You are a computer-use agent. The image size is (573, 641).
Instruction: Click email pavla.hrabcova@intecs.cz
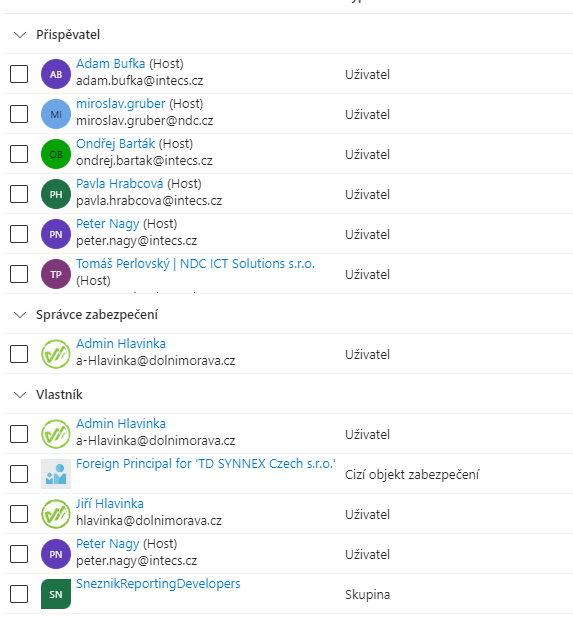tap(149, 201)
